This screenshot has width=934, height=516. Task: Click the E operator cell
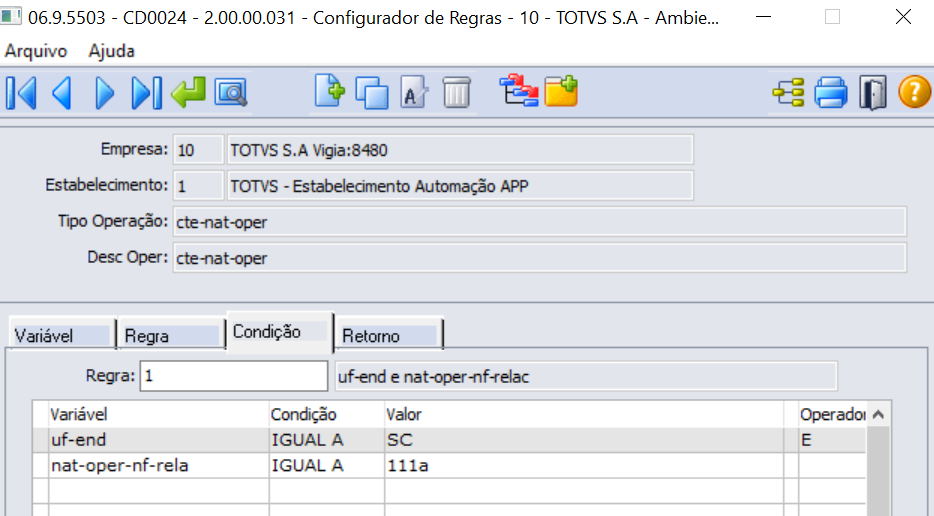point(832,440)
